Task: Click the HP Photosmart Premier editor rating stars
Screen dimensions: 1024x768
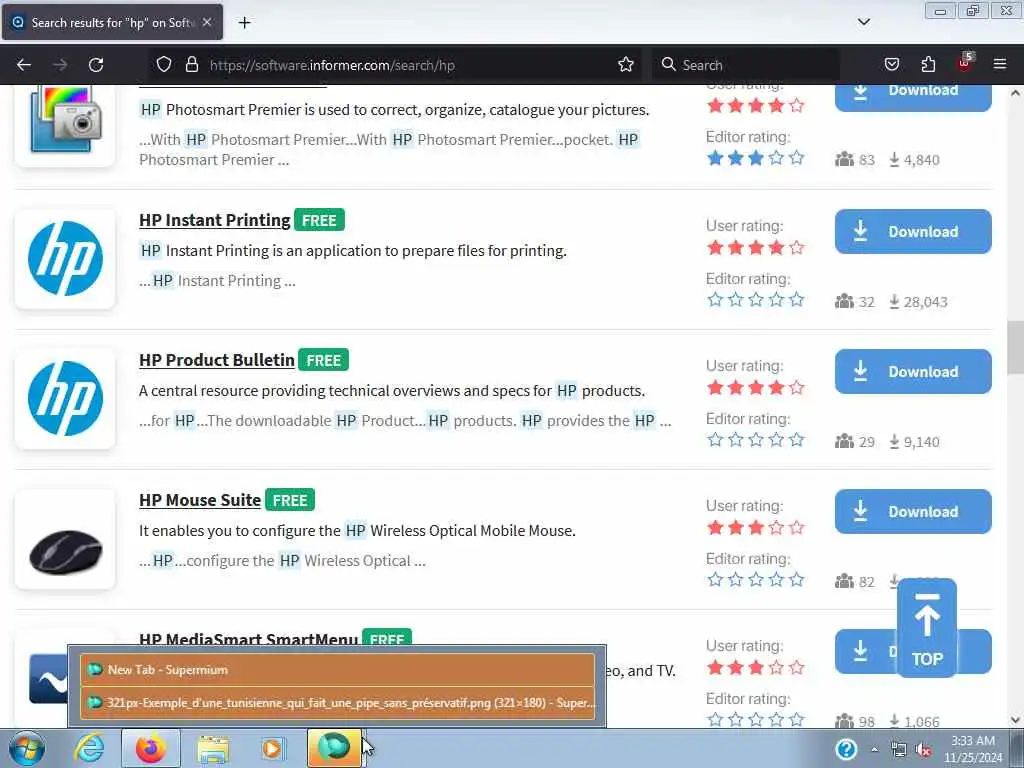Action: tap(756, 157)
